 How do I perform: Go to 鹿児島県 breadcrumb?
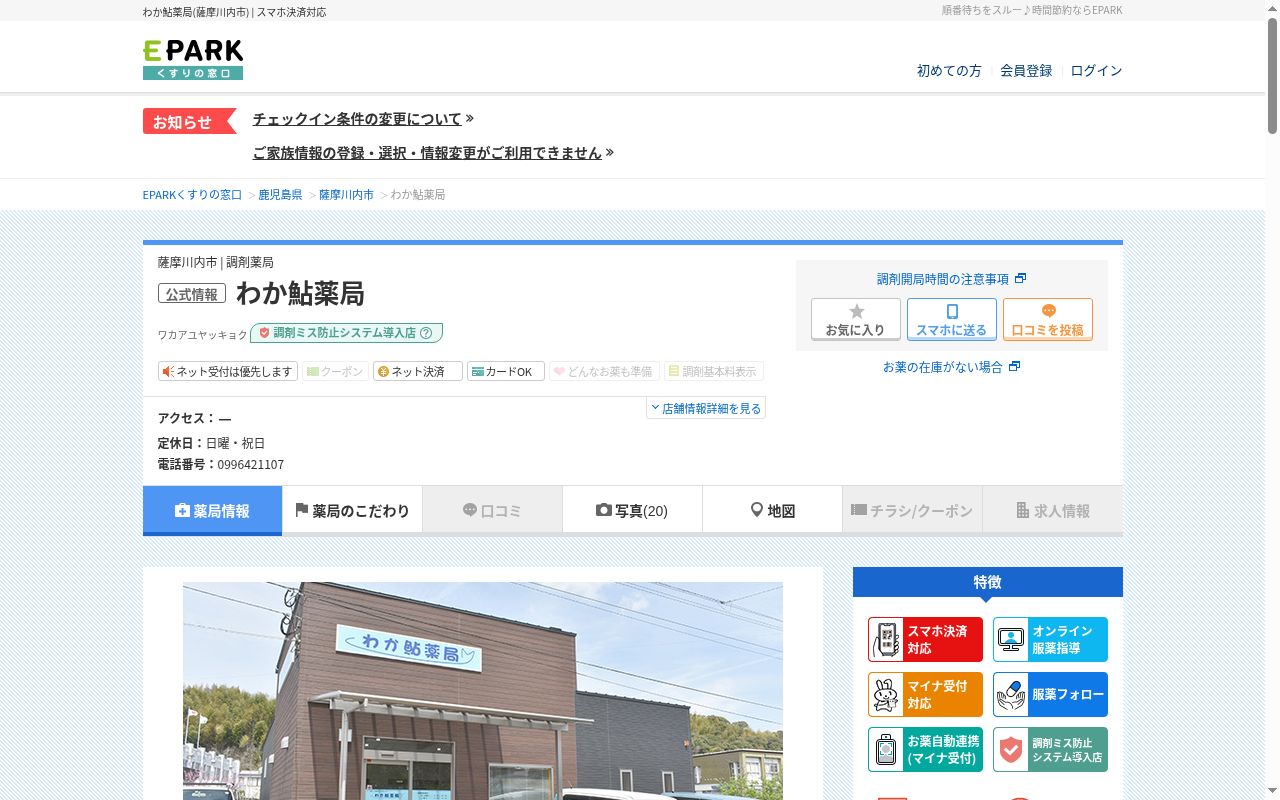[280, 195]
